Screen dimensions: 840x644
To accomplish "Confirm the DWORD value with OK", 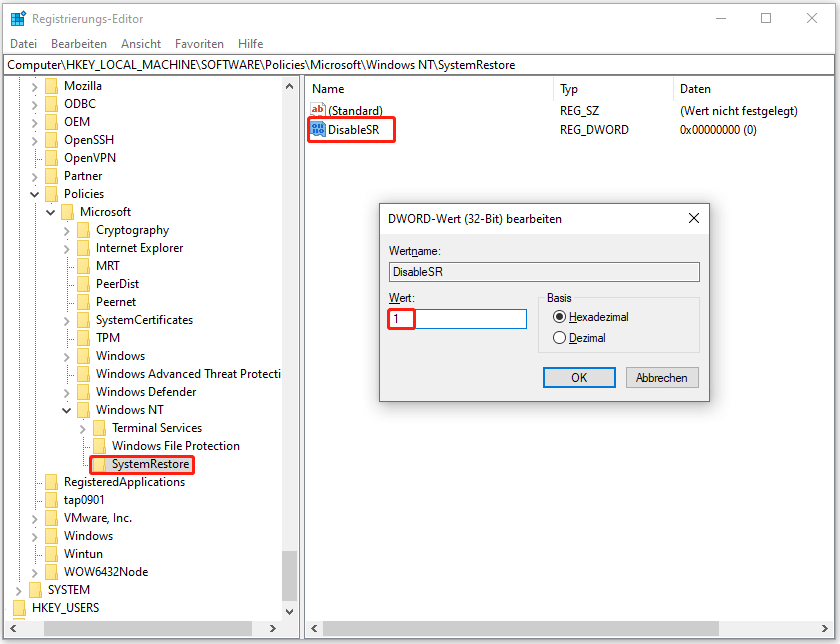I will click(x=579, y=377).
